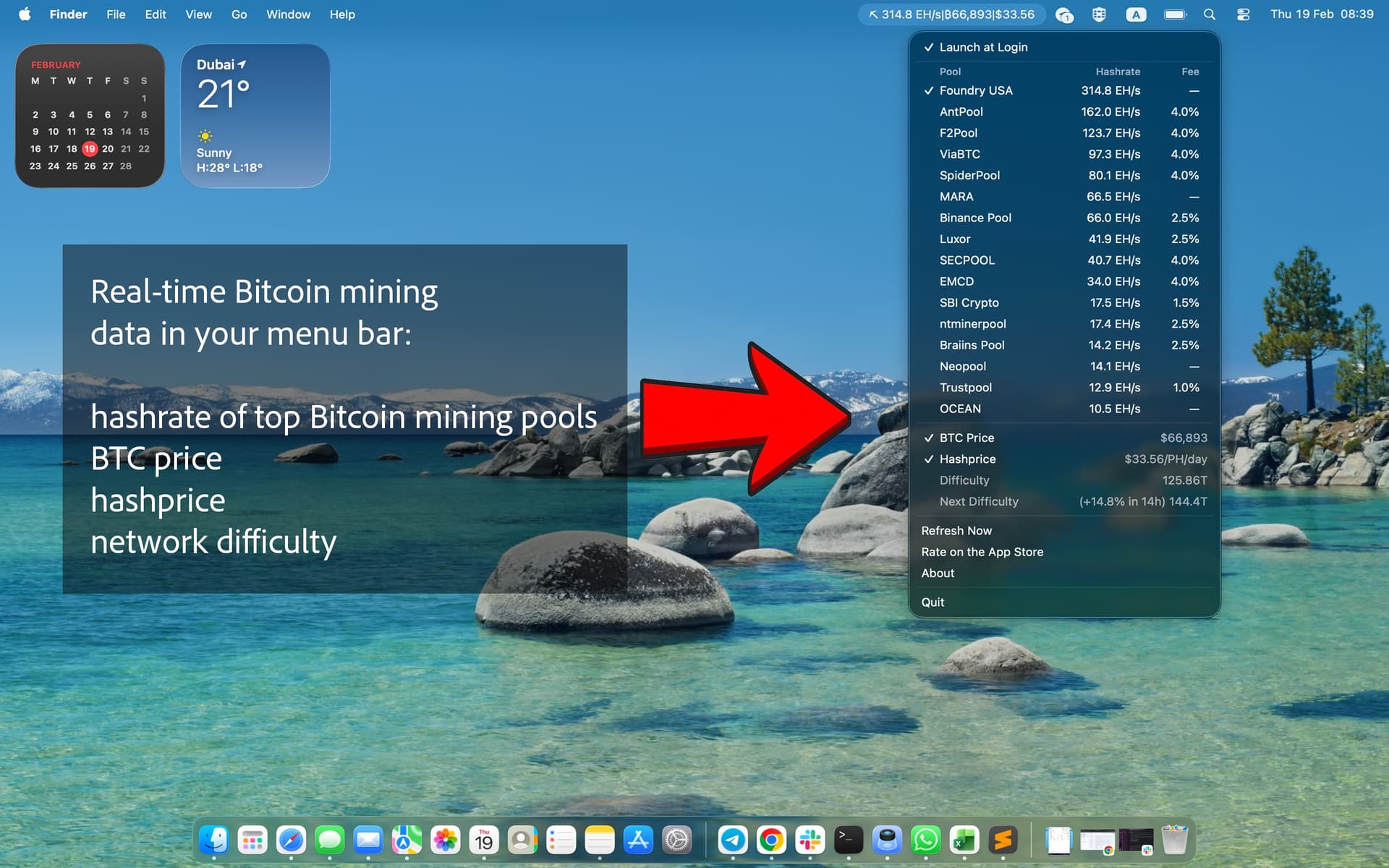
Task: Click the Spotlight search icon in the menu bar
Action: point(1210,14)
